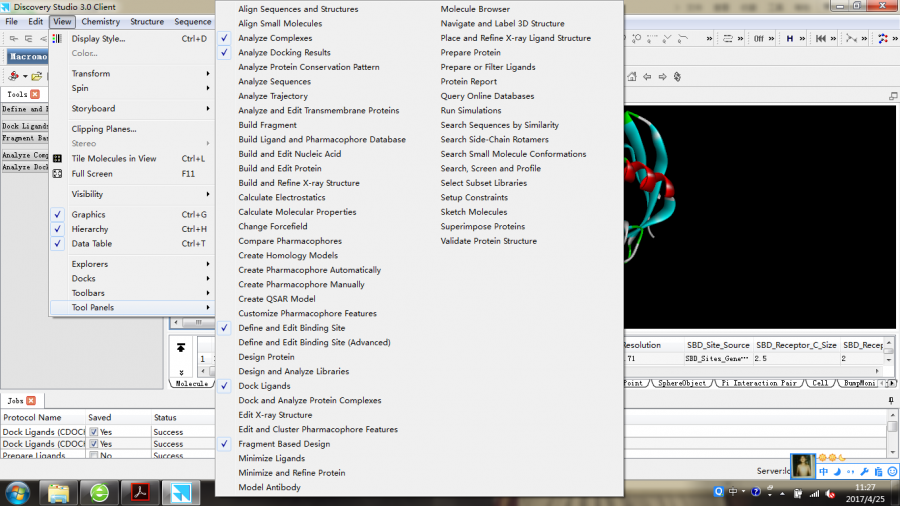Uncheck Fragment Based Design tool panel

coord(224,443)
